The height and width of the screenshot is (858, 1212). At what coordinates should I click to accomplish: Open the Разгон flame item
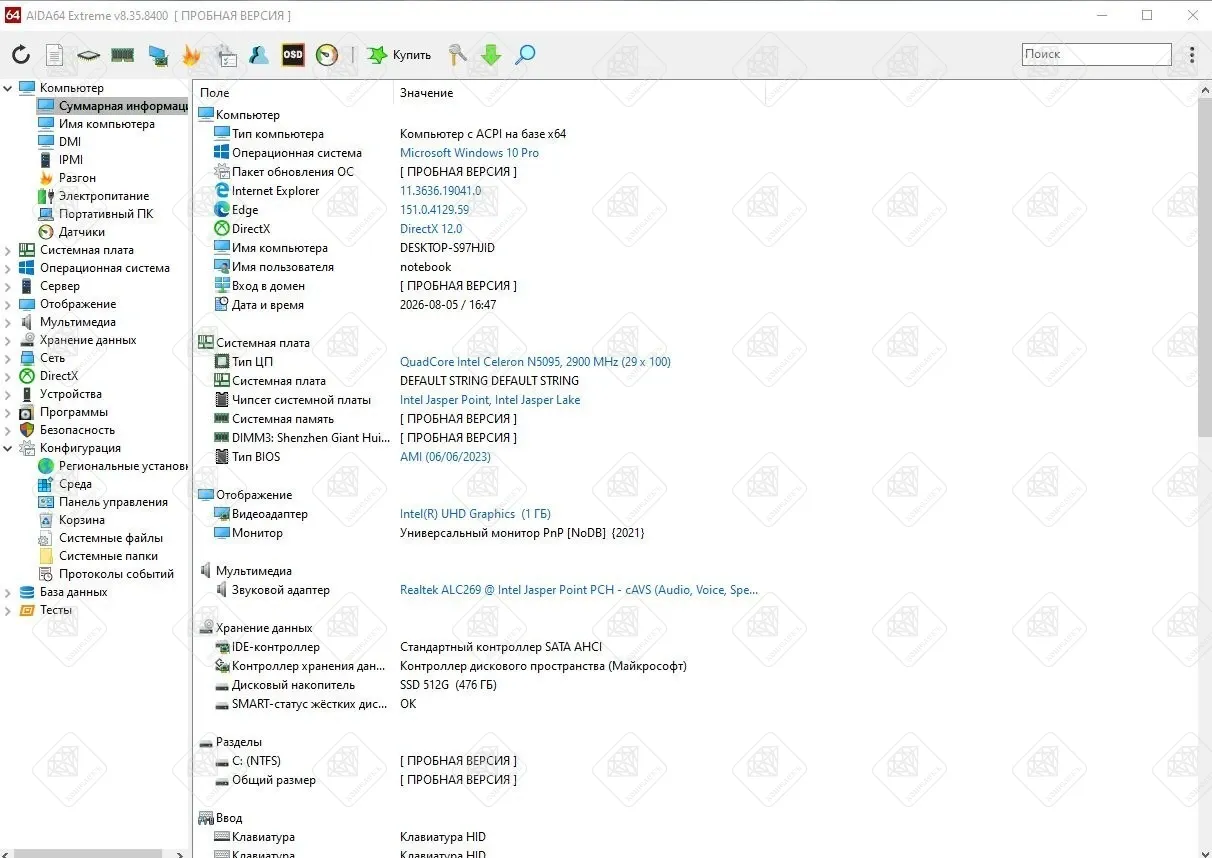(77, 178)
